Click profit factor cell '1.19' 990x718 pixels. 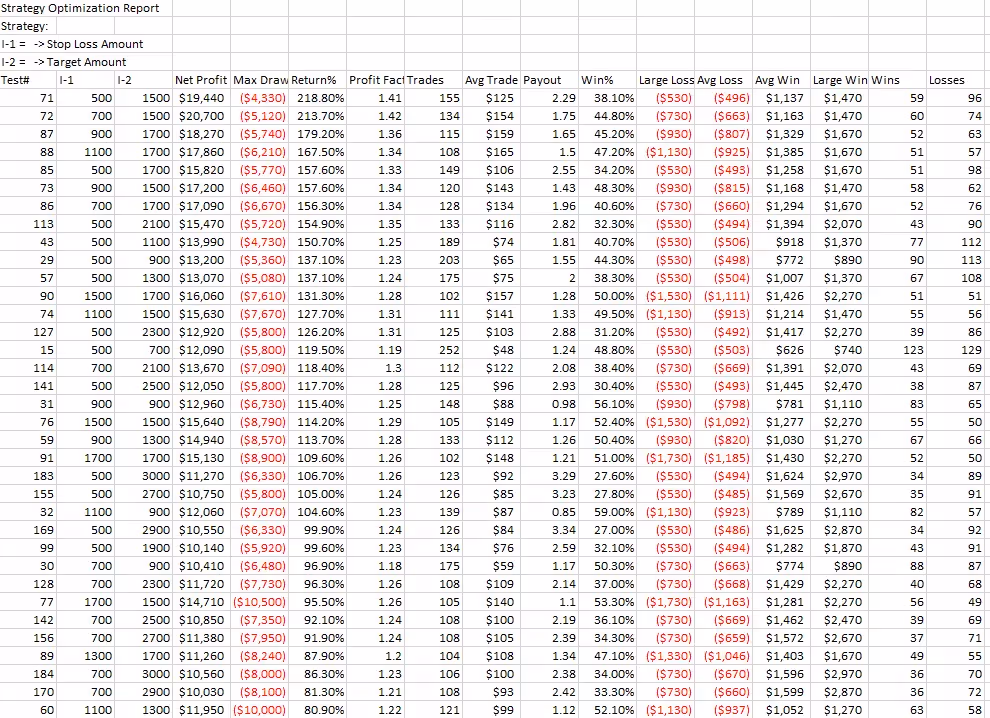click(x=376, y=350)
